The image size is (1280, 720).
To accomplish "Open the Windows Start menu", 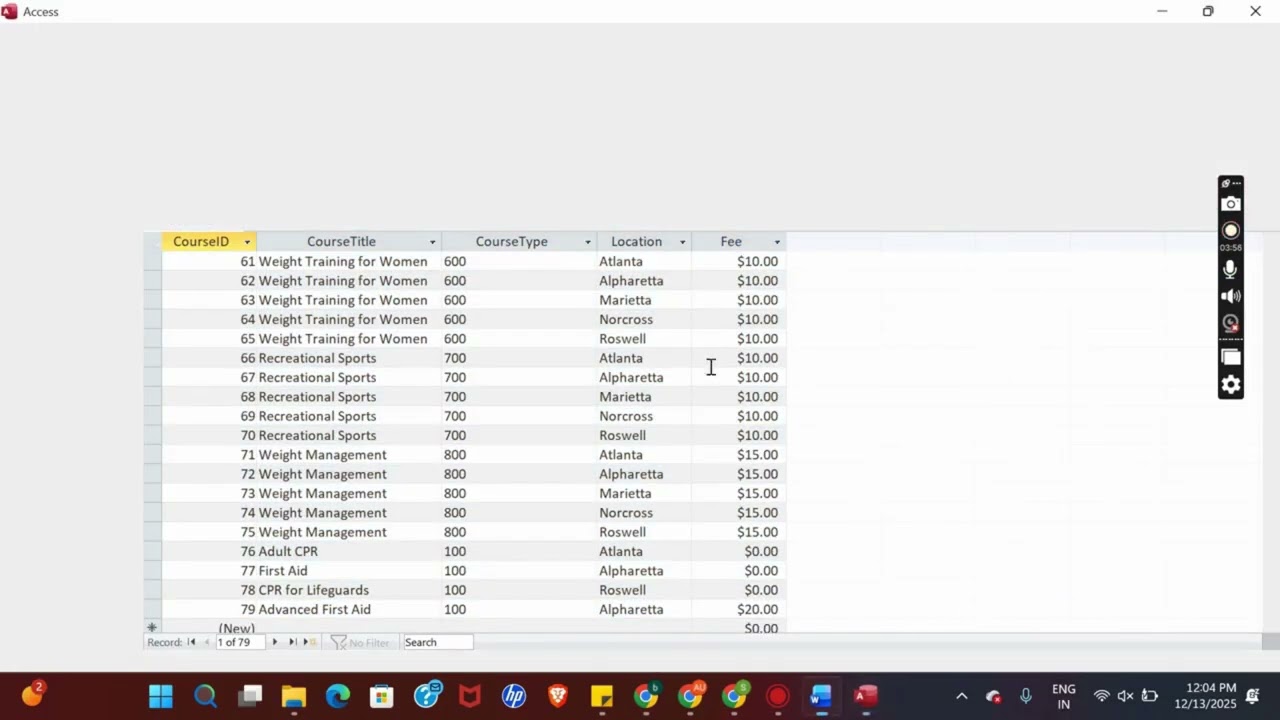I will pos(160,696).
